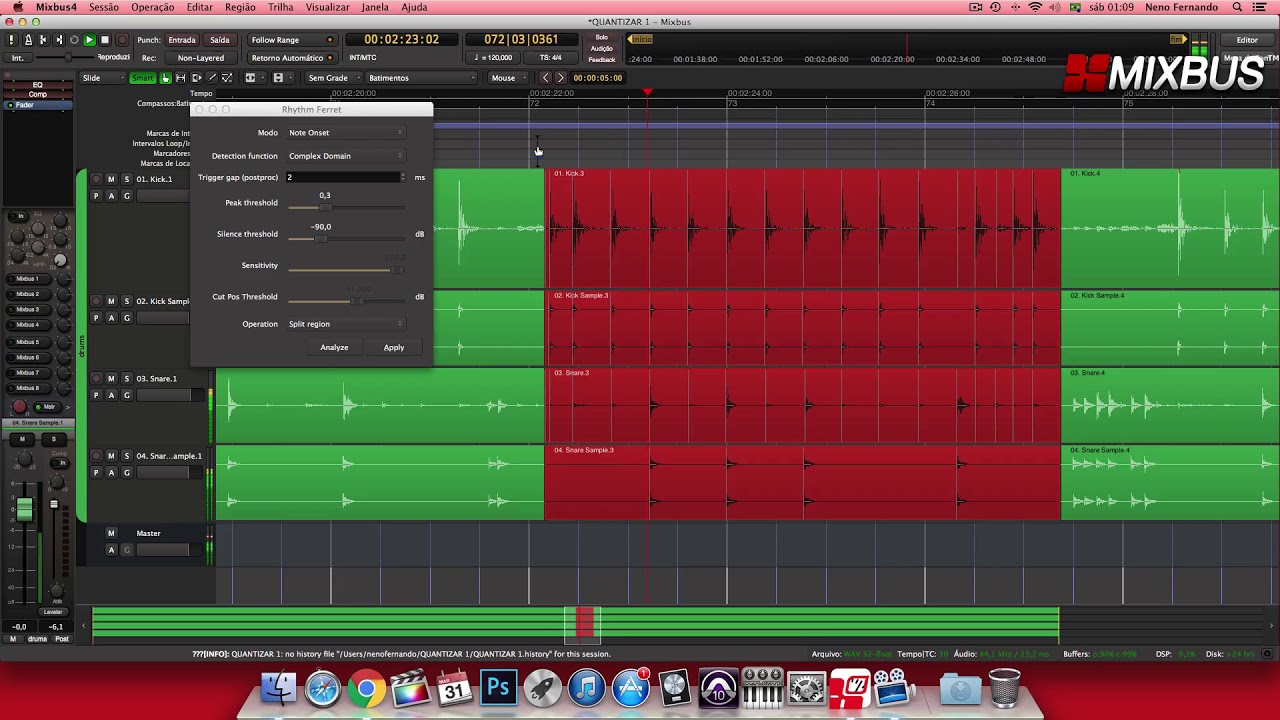
Task: Toggle Retorno Automático option
Action: click(292, 58)
